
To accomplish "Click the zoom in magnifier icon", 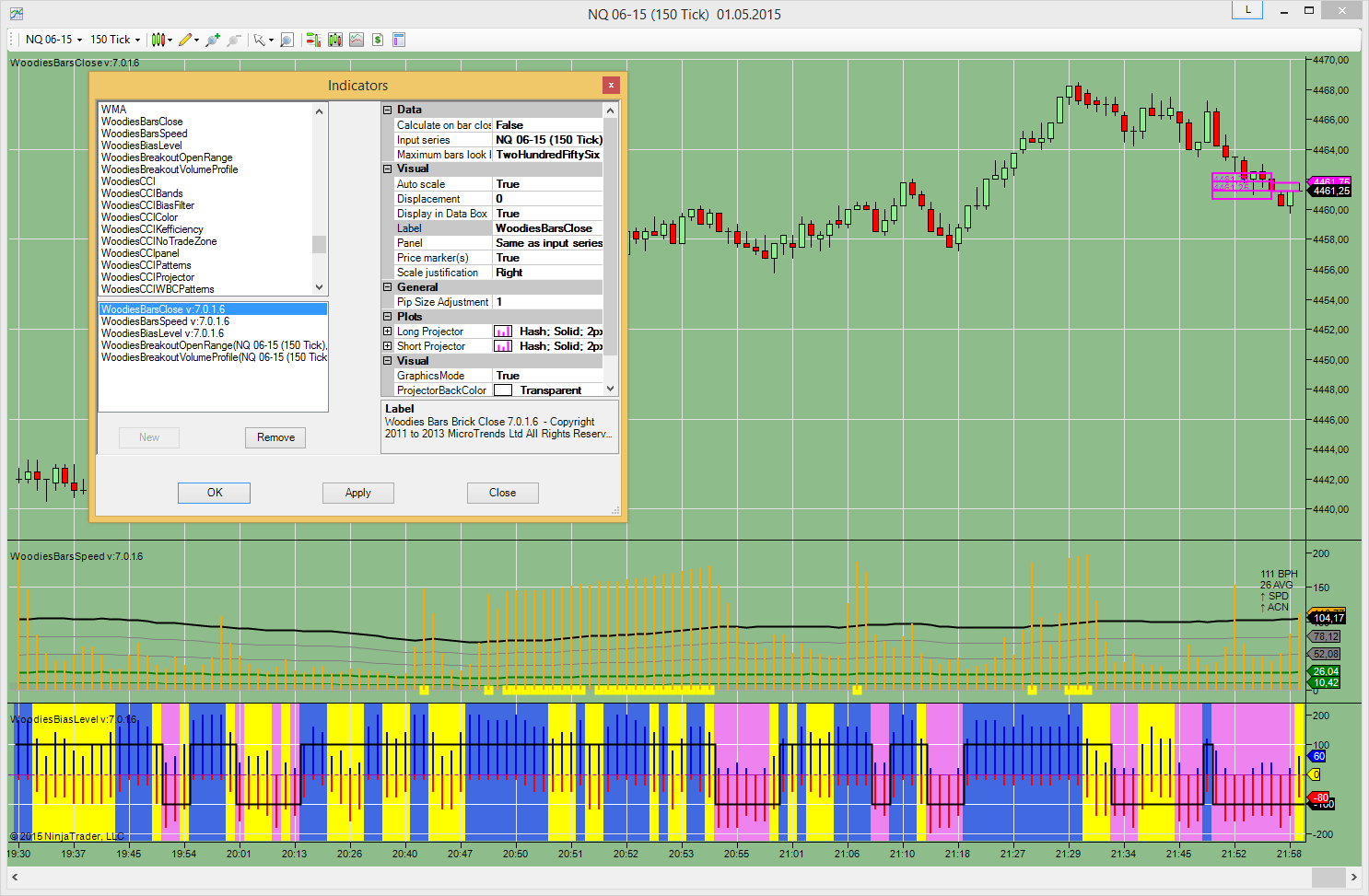I will pyautogui.click(x=213, y=40).
